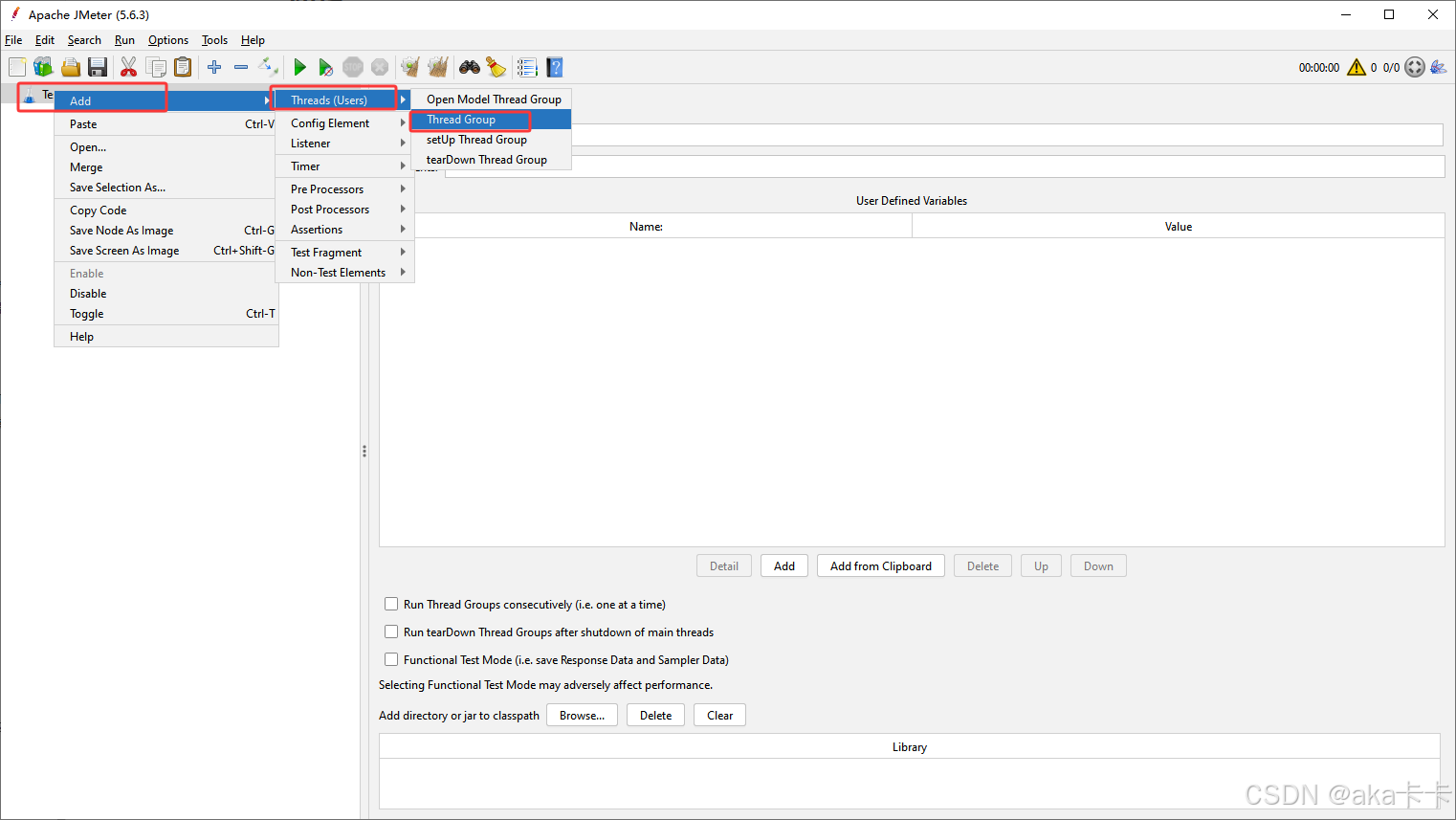This screenshot has height=820, width=1456.
Task: Toggle Functional Test Mode checkbox
Action: pyautogui.click(x=391, y=659)
